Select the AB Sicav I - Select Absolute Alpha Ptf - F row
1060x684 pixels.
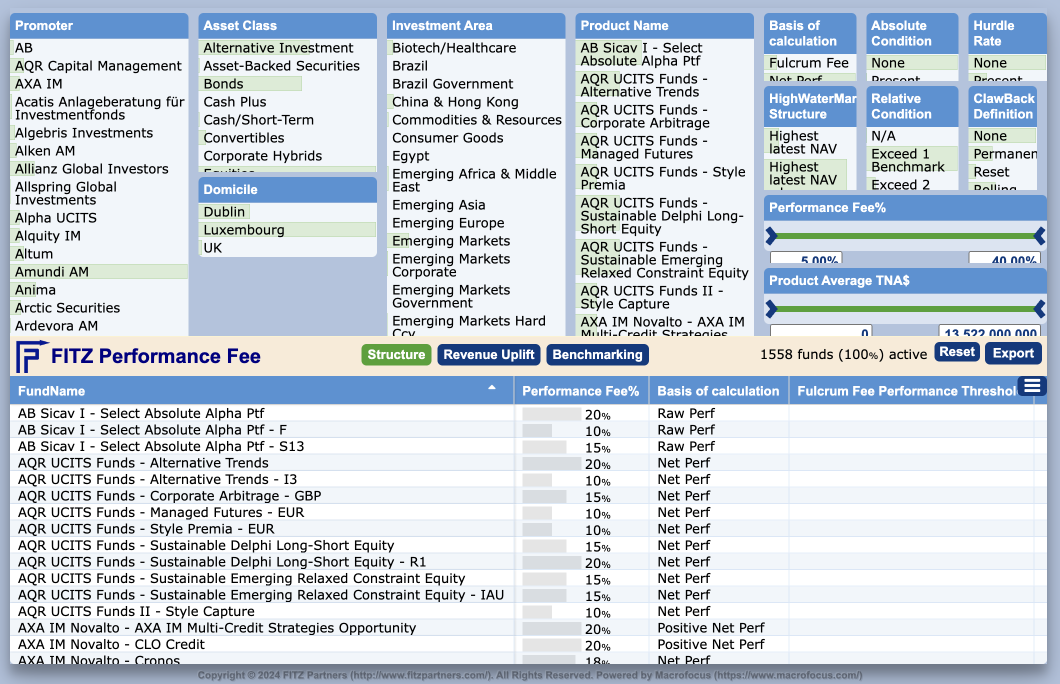coord(152,430)
